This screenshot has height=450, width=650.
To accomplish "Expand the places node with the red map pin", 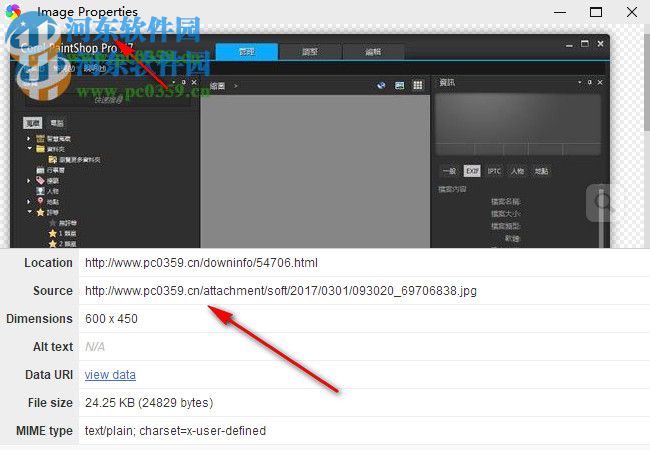I will tap(29, 202).
